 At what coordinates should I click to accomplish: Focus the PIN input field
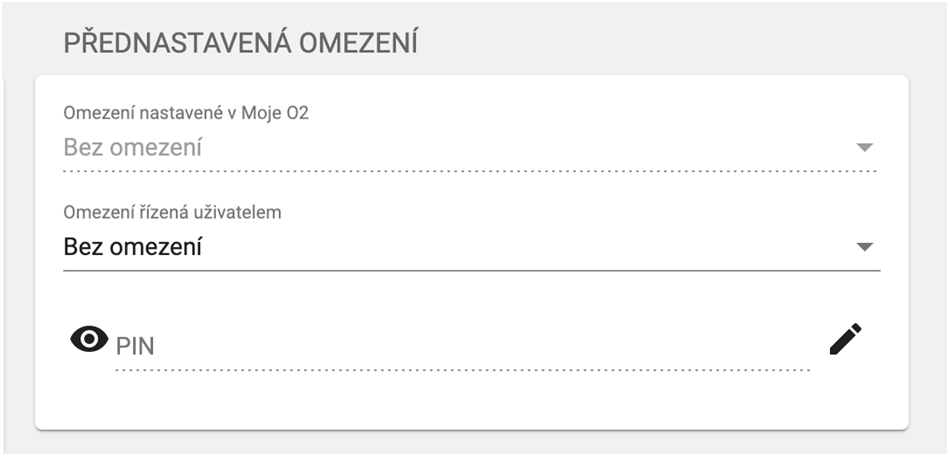point(460,346)
